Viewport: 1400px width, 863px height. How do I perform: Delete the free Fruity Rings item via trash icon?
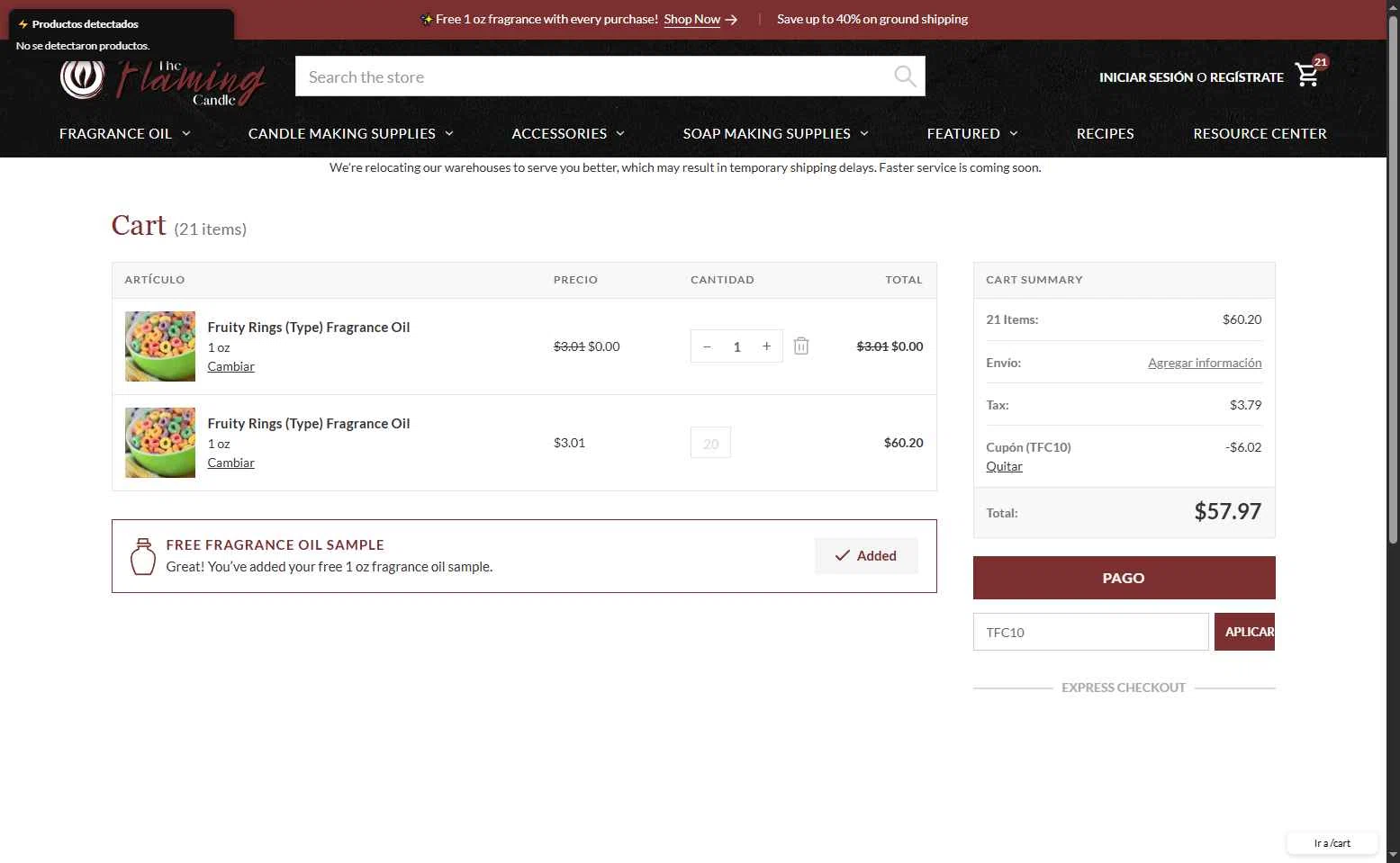[801, 346]
